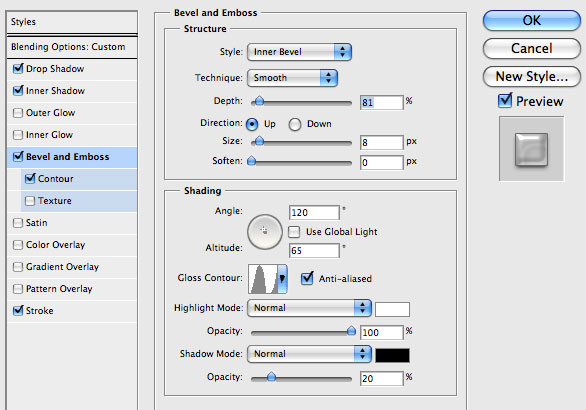
Task: Expand the Gloss Contour picker arrow
Action: coord(283,279)
